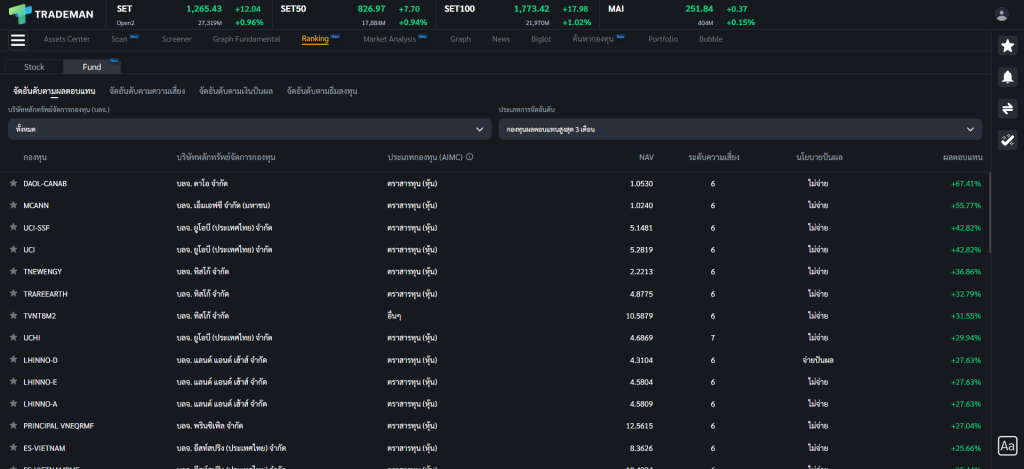
Task: Sort by the กองทุน column header
Action: pos(35,157)
